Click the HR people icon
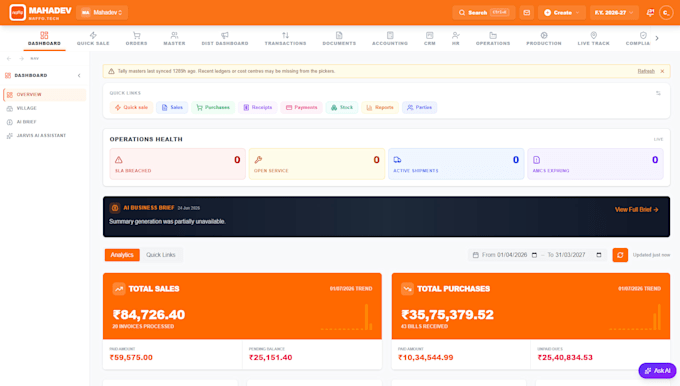This screenshot has height=386, width=680. click(455, 35)
